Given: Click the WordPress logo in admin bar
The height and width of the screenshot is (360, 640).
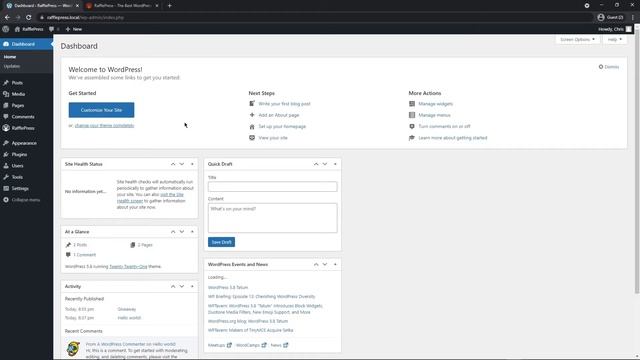Looking at the screenshot, I should tap(6, 29).
